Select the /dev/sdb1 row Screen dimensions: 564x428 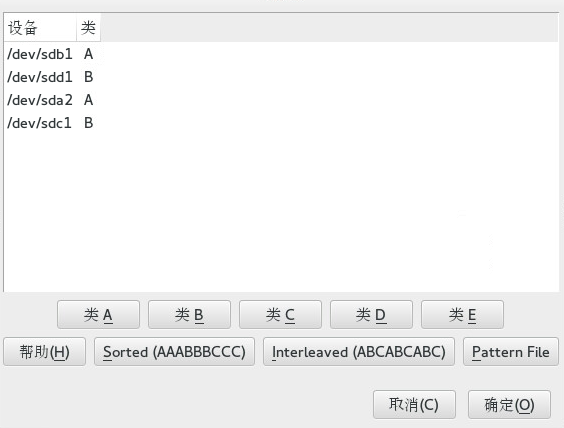point(281,54)
